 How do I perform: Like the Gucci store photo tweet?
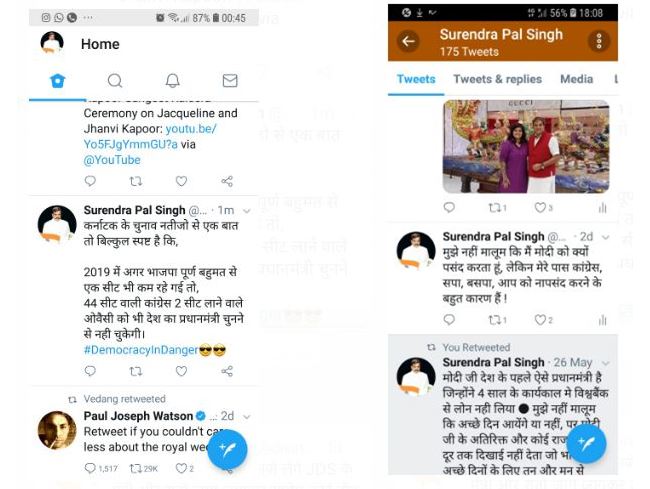pyautogui.click(x=540, y=208)
